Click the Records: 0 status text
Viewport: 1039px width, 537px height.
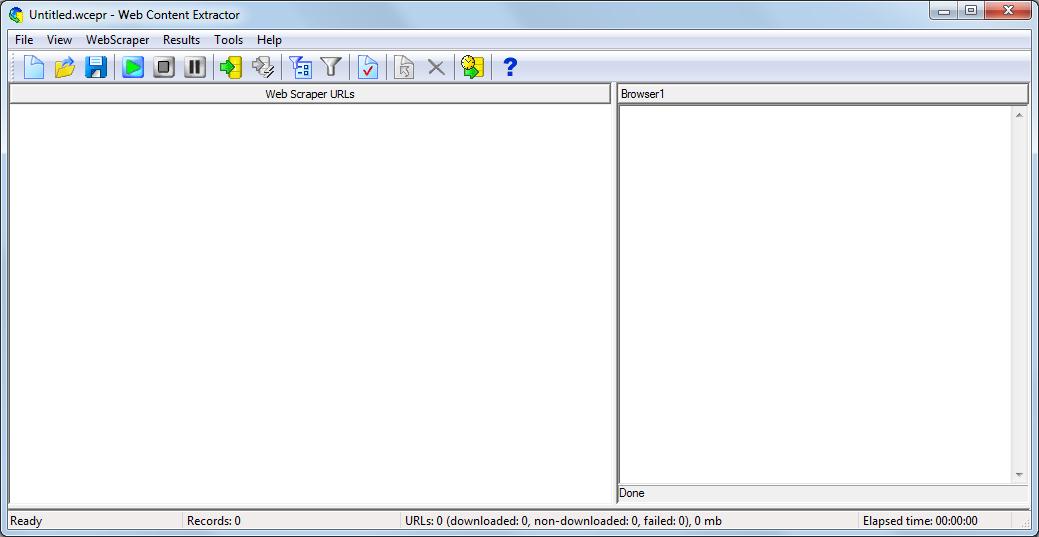(214, 521)
